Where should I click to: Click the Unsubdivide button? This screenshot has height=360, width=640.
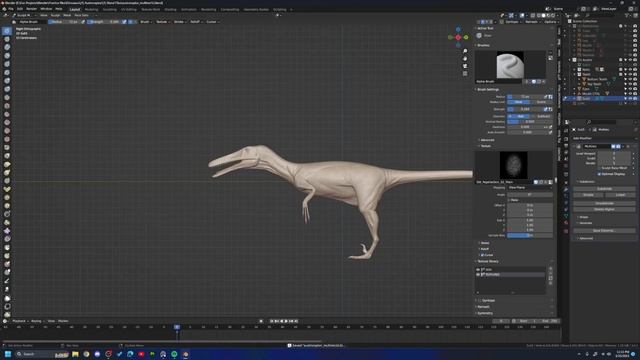click(x=604, y=203)
